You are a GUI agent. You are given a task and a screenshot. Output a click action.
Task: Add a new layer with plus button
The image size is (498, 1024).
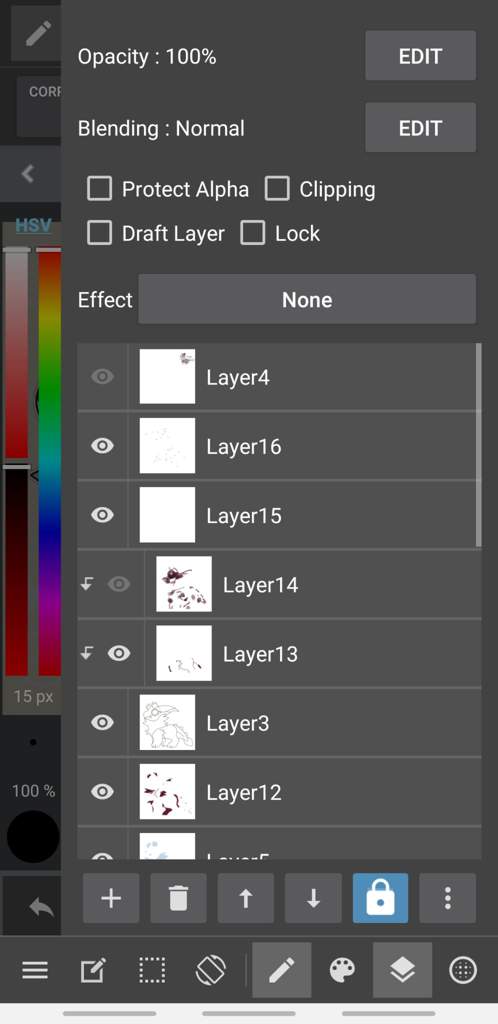111,899
